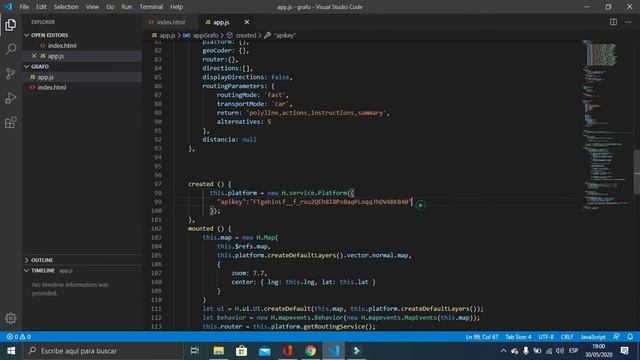Open the Go menu
Viewport: 640px width, 360px height.
click(110, 7)
